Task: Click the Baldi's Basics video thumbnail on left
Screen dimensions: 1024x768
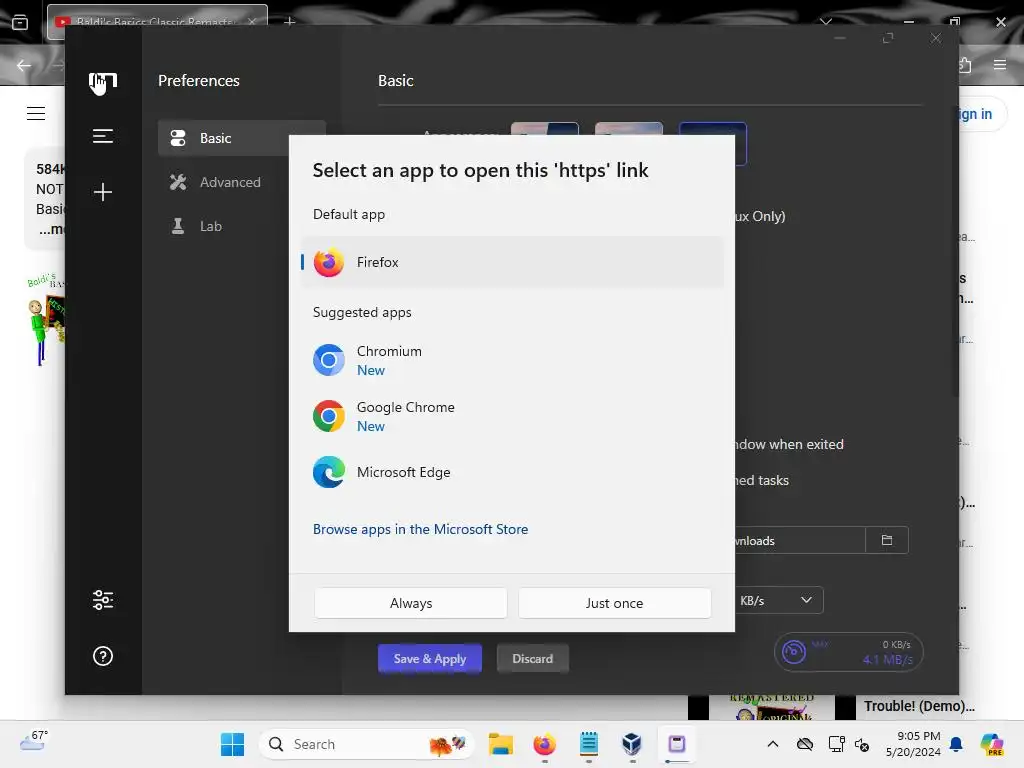Action: (45, 320)
